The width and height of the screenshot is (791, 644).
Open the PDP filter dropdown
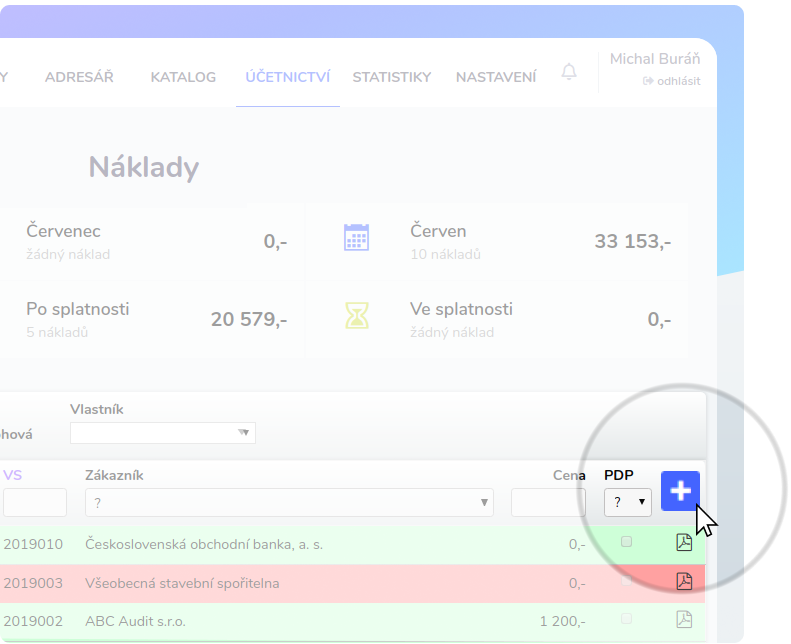point(628,502)
